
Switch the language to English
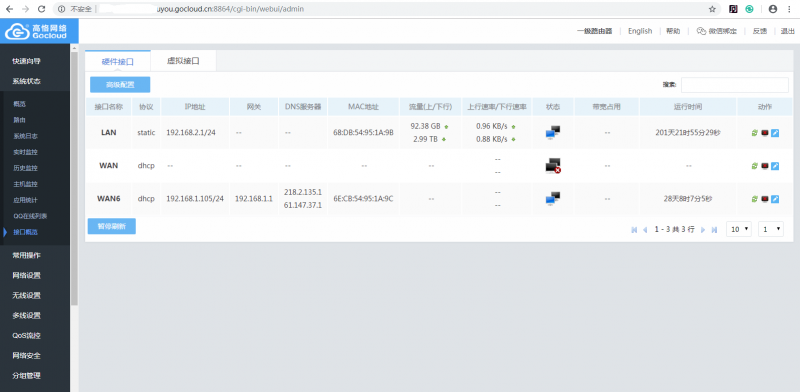point(640,31)
